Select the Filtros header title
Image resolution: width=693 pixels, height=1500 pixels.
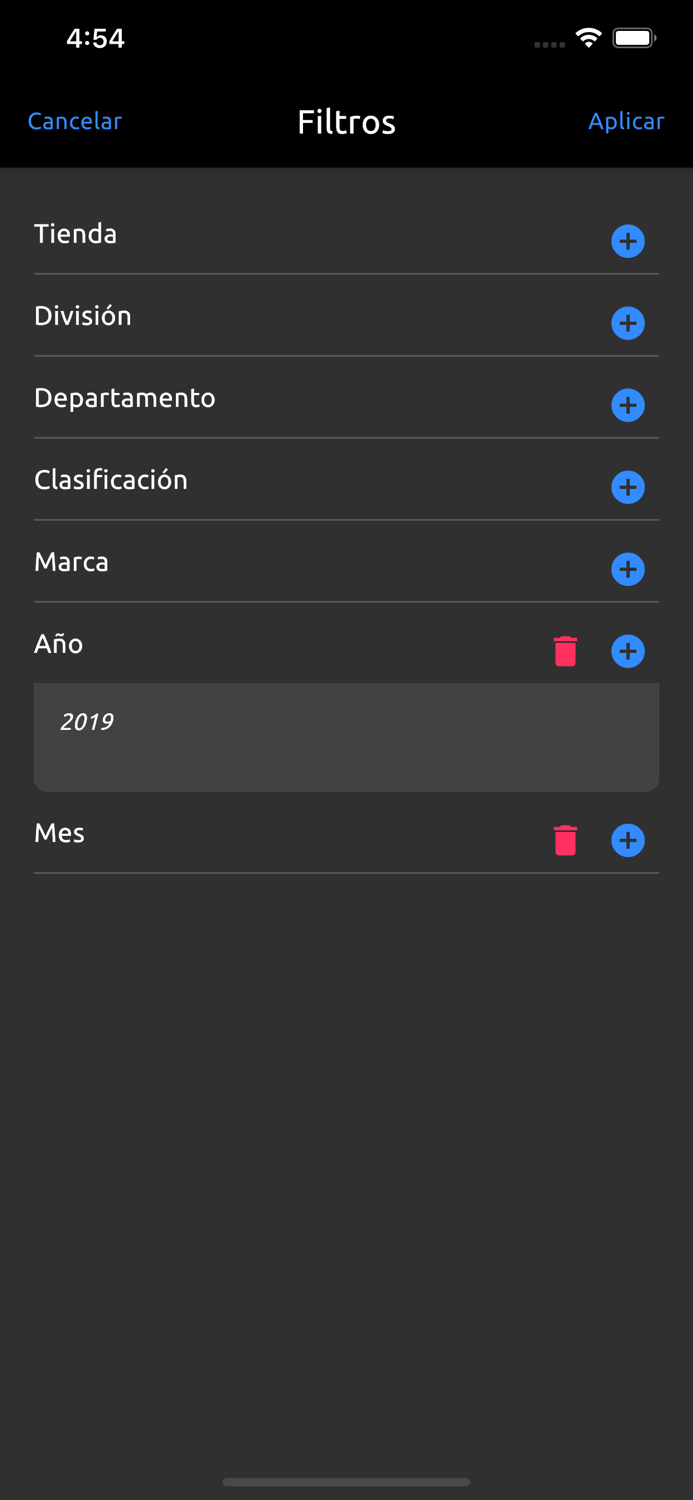(346, 122)
